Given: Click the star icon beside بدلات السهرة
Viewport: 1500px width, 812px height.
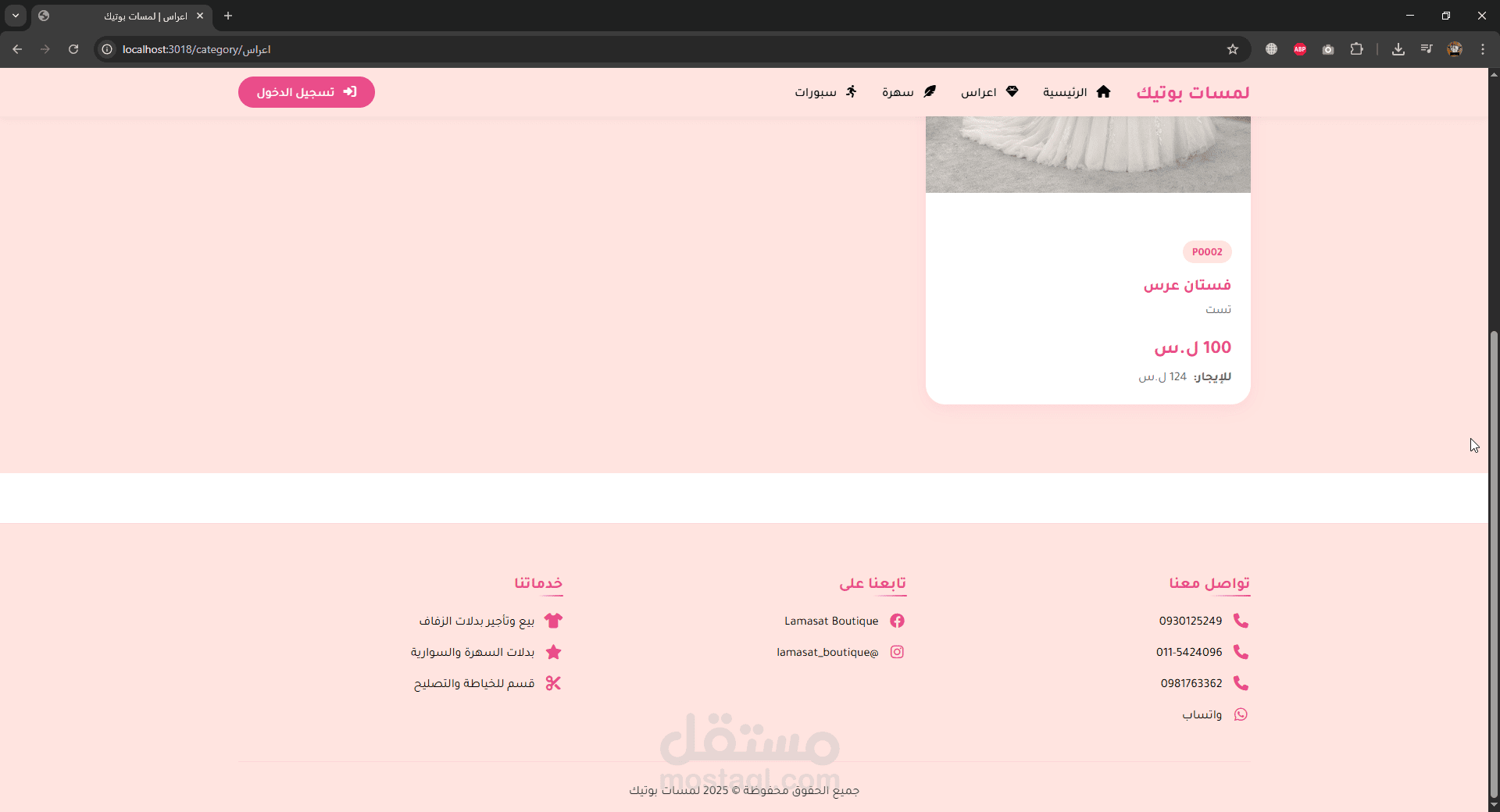Looking at the screenshot, I should coord(553,652).
